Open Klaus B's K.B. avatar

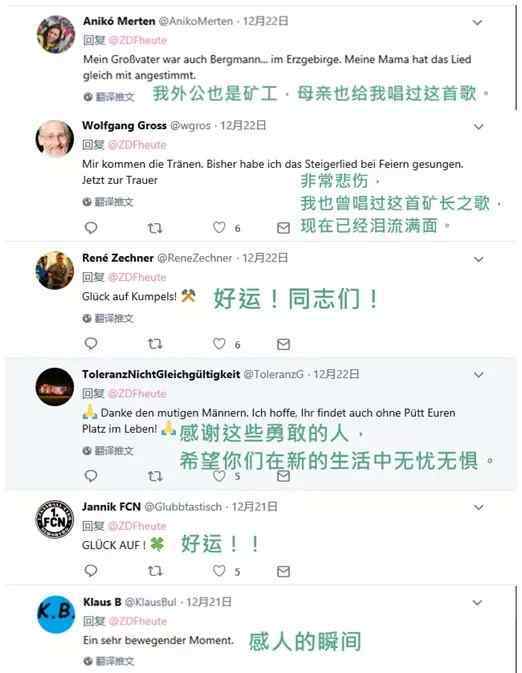point(55,614)
